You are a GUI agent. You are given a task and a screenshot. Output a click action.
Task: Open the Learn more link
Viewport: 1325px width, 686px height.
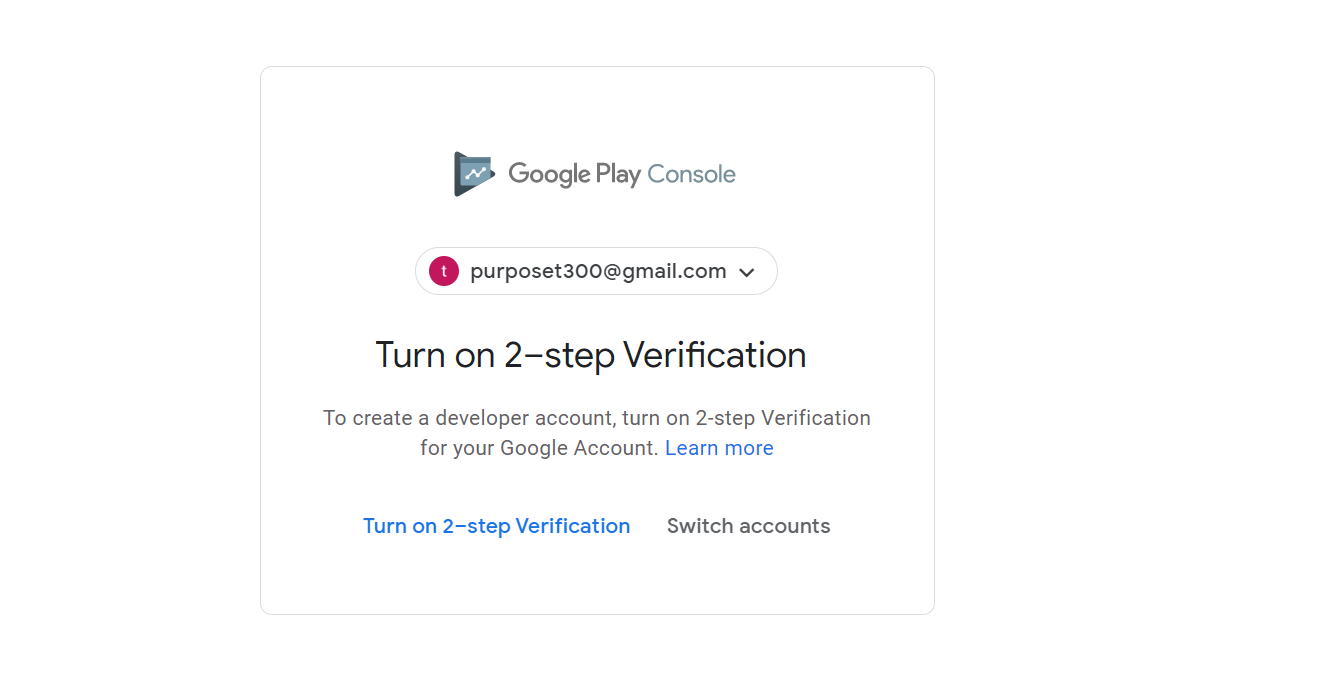[719, 448]
